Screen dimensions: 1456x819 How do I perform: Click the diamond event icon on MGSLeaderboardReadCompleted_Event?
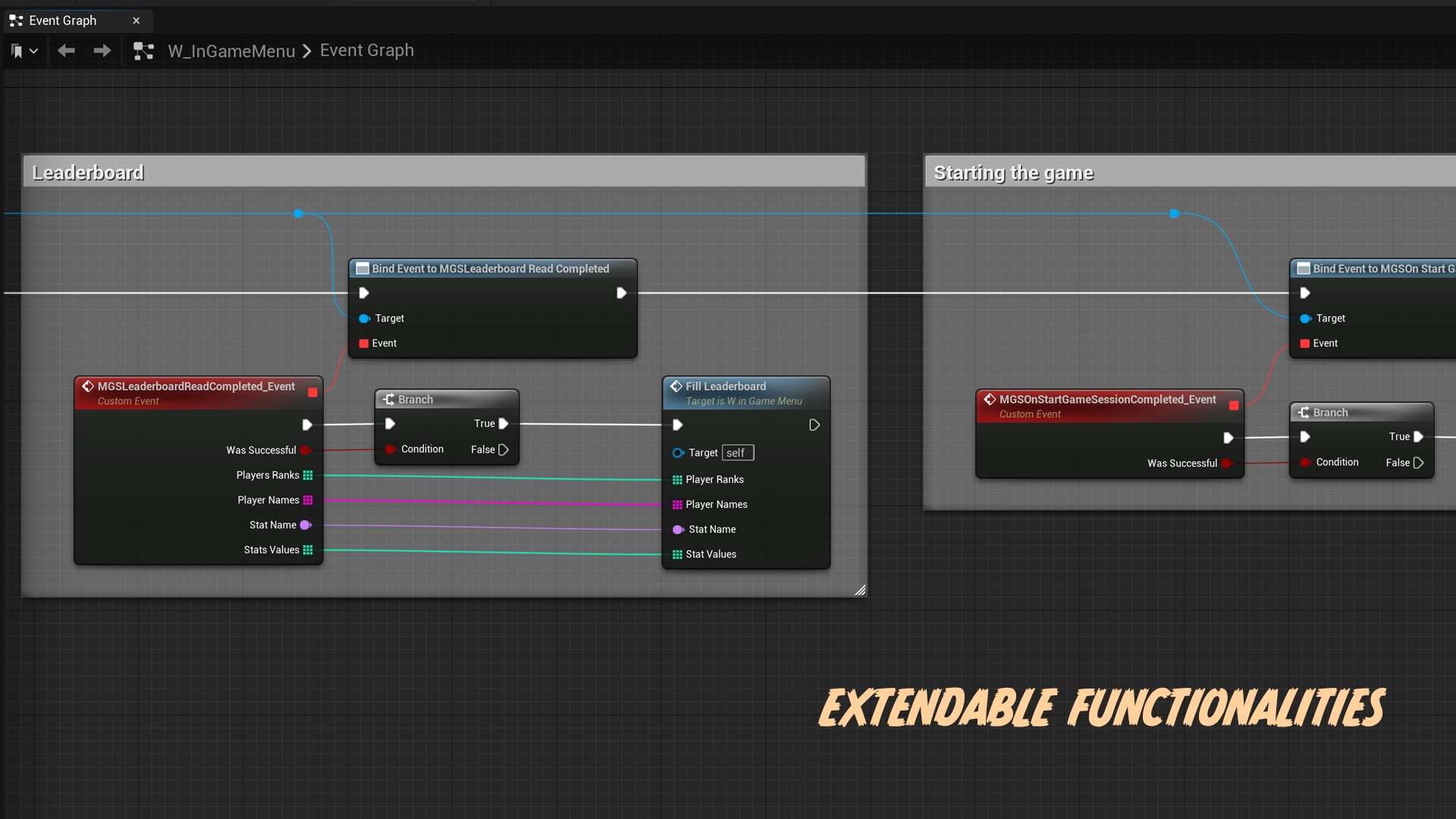(88, 386)
